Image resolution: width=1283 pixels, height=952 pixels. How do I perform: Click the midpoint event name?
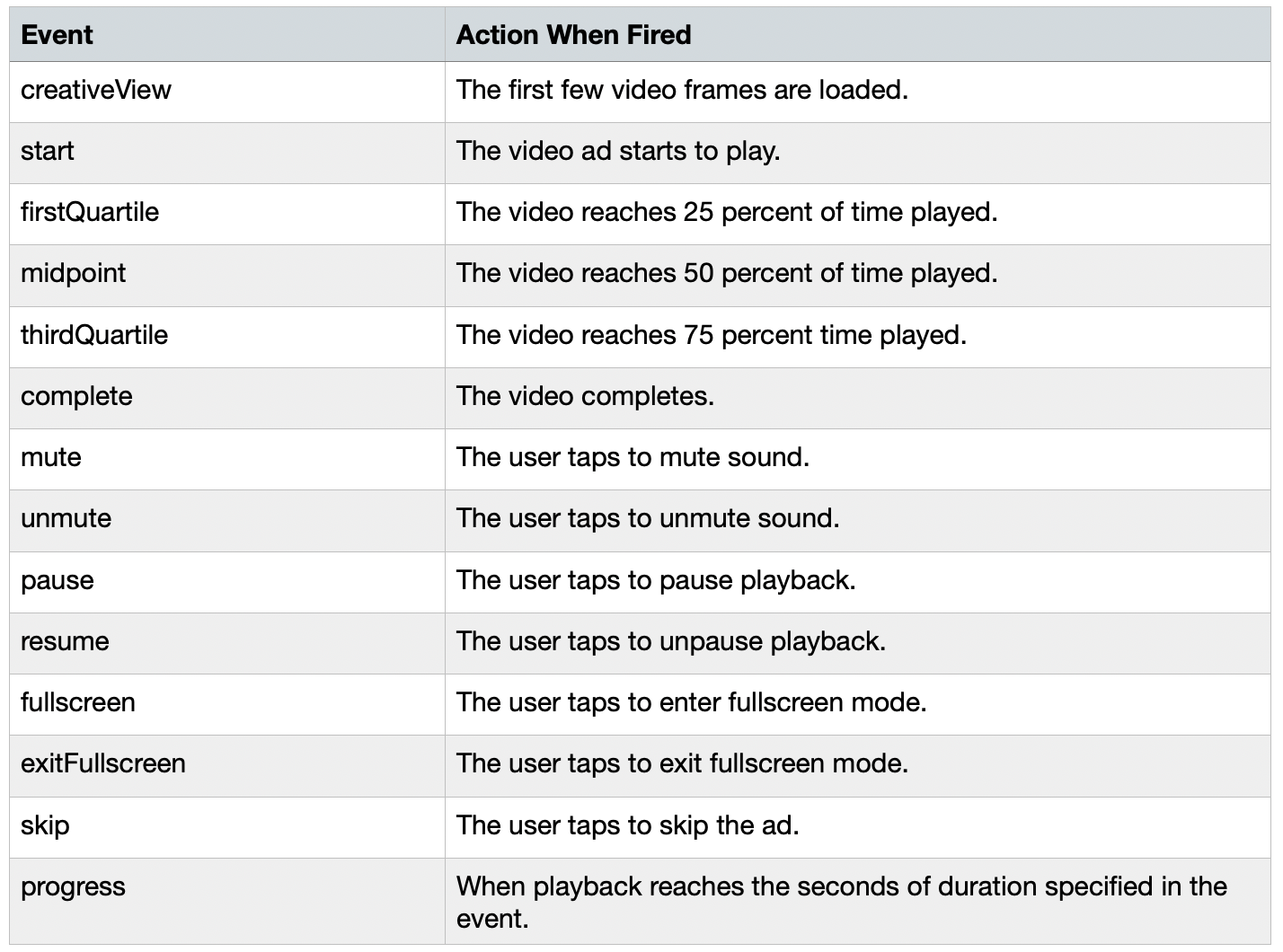(74, 273)
